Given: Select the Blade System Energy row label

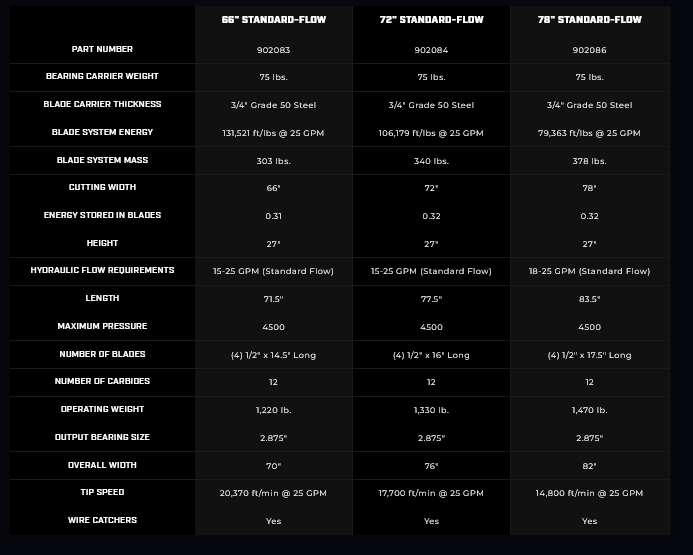Looking at the screenshot, I should (102, 132).
